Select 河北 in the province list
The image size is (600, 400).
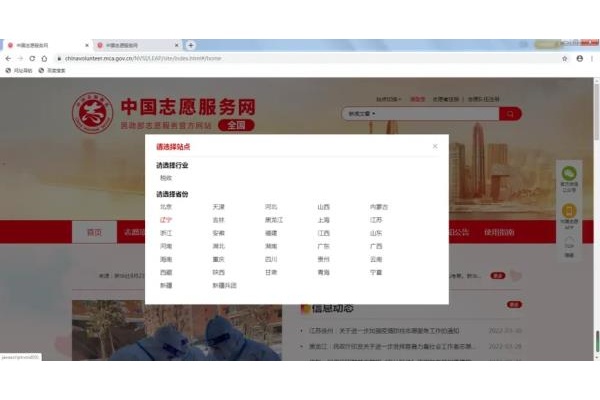[x=271, y=207]
